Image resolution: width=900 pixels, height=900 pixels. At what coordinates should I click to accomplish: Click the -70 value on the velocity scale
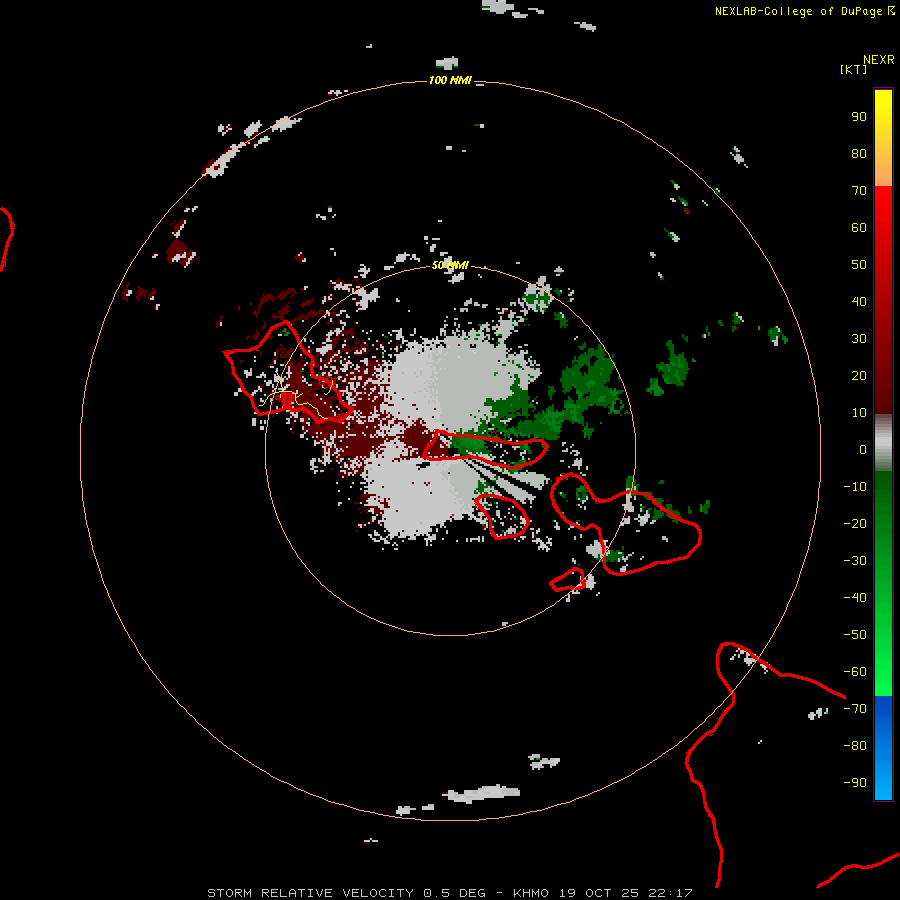pyautogui.click(x=855, y=709)
